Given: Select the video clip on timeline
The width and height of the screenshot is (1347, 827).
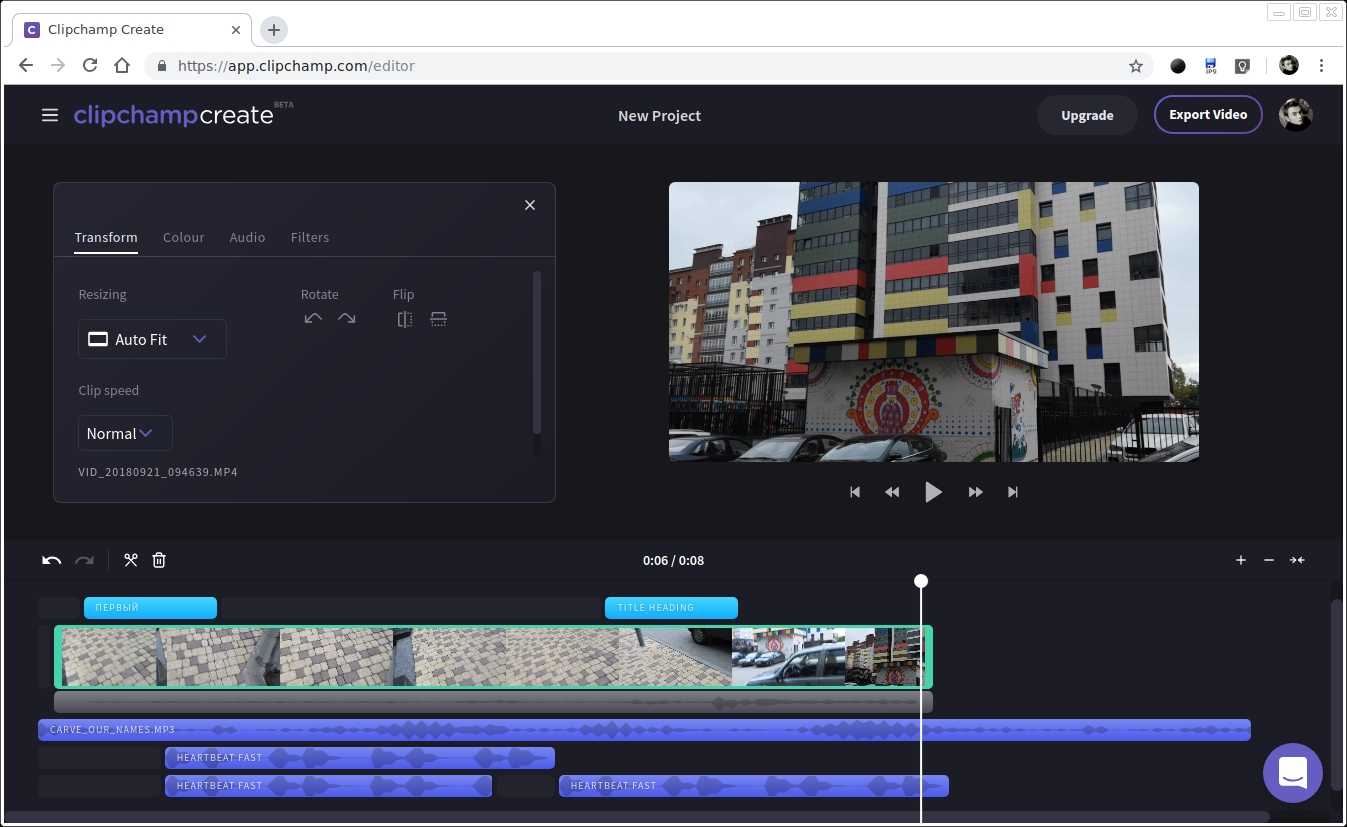Looking at the screenshot, I should (x=493, y=657).
